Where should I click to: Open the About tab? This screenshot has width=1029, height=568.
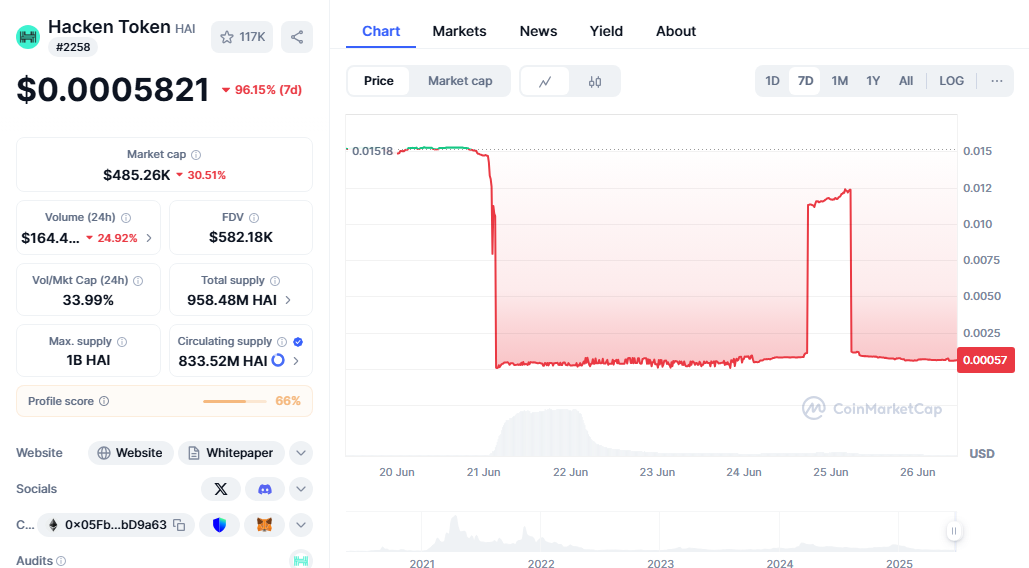click(676, 31)
